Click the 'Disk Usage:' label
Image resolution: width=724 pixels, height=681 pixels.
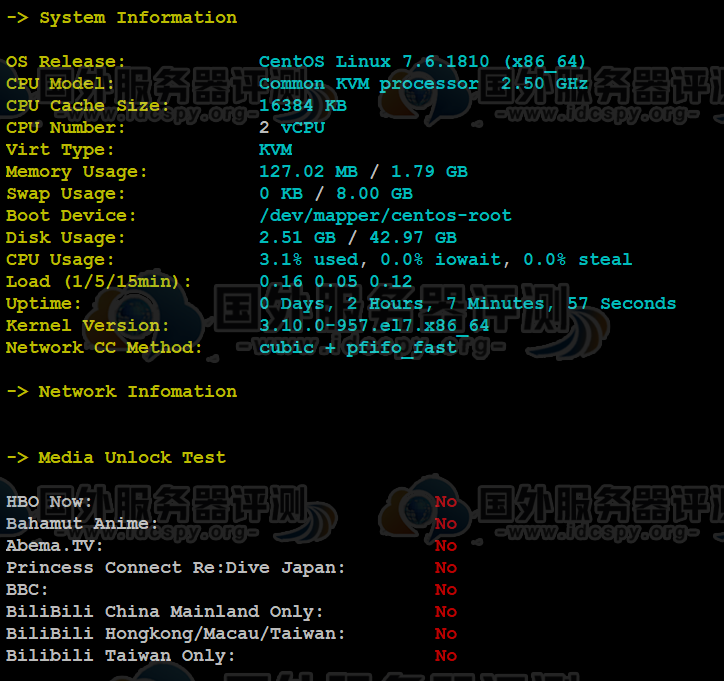pyautogui.click(x=66, y=238)
